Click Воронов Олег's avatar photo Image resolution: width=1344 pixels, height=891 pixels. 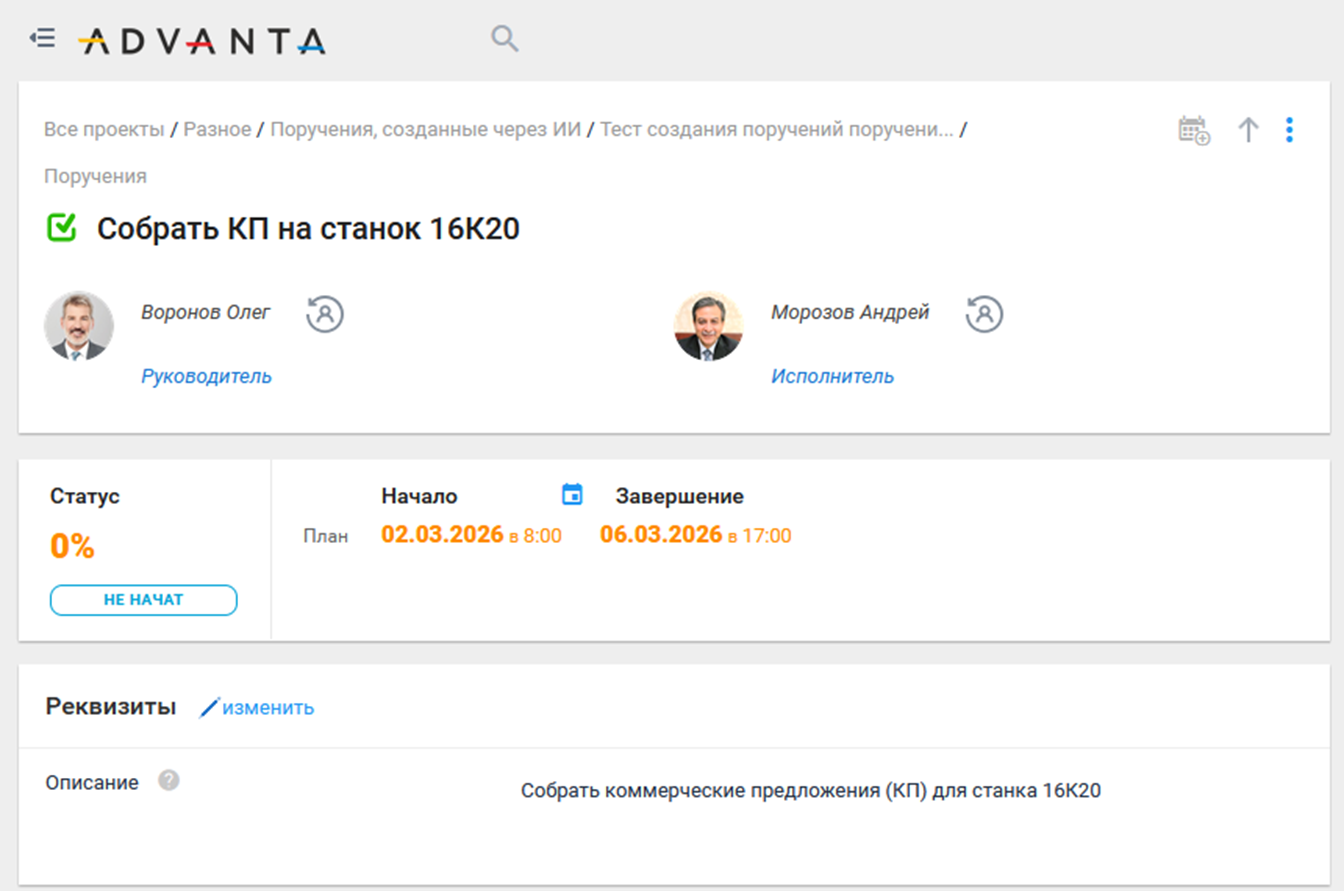(79, 326)
